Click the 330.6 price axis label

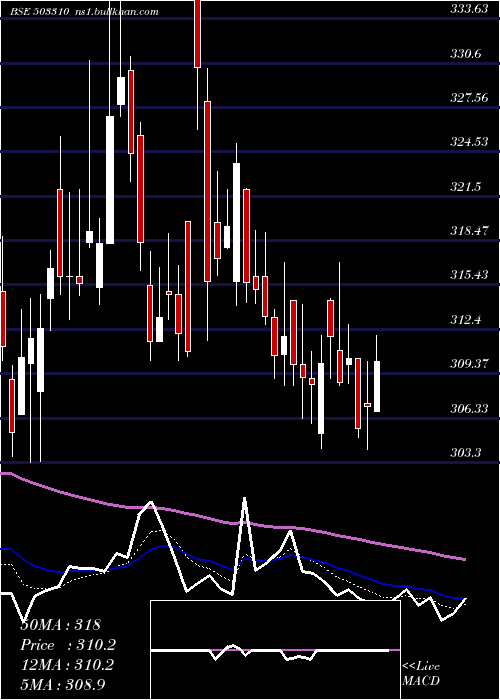pyautogui.click(x=466, y=54)
